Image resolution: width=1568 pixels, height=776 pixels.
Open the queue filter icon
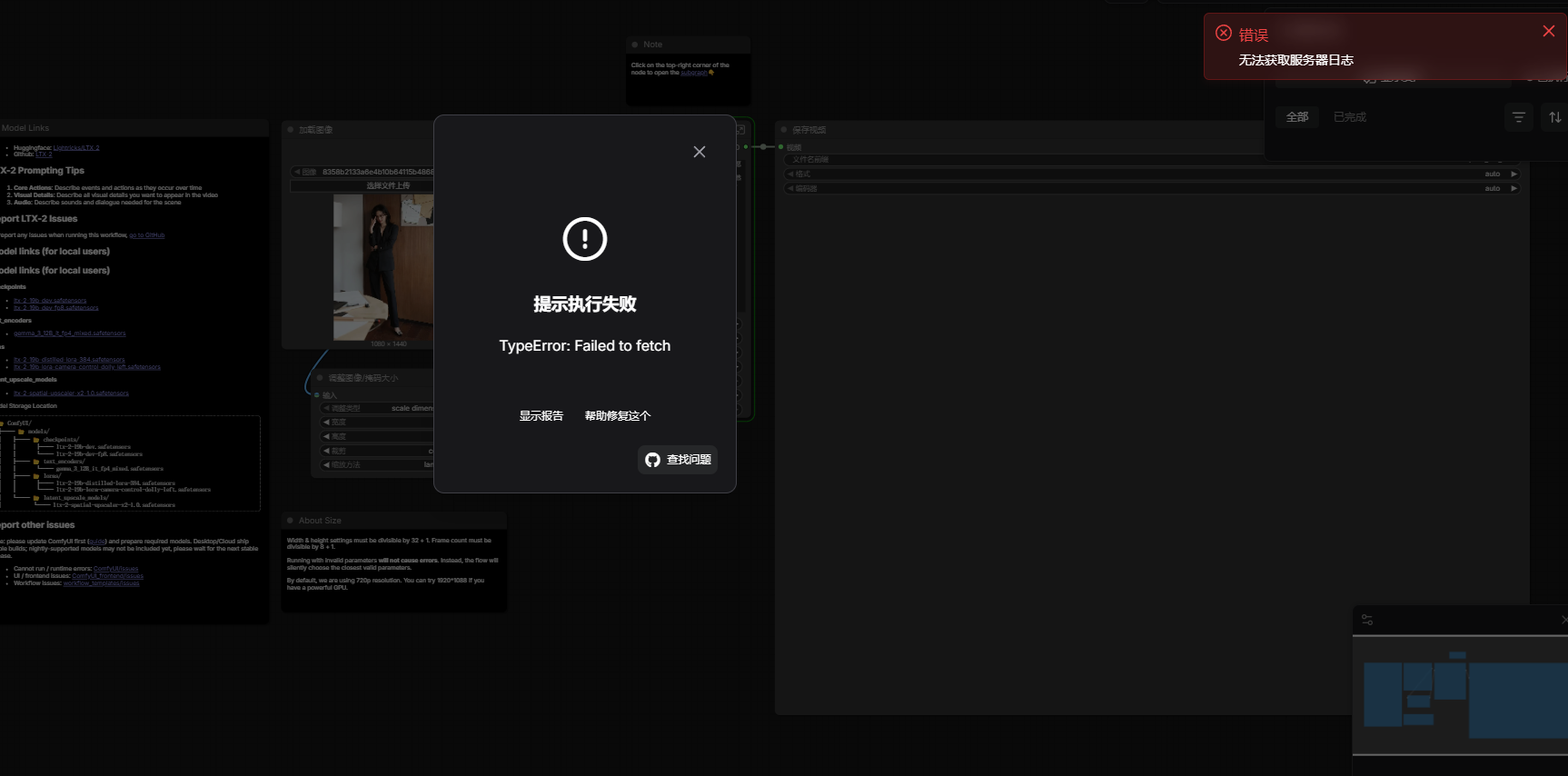pos(1518,117)
